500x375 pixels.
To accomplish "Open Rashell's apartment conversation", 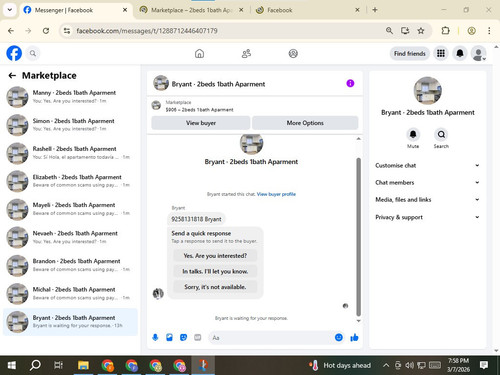I will [70, 153].
